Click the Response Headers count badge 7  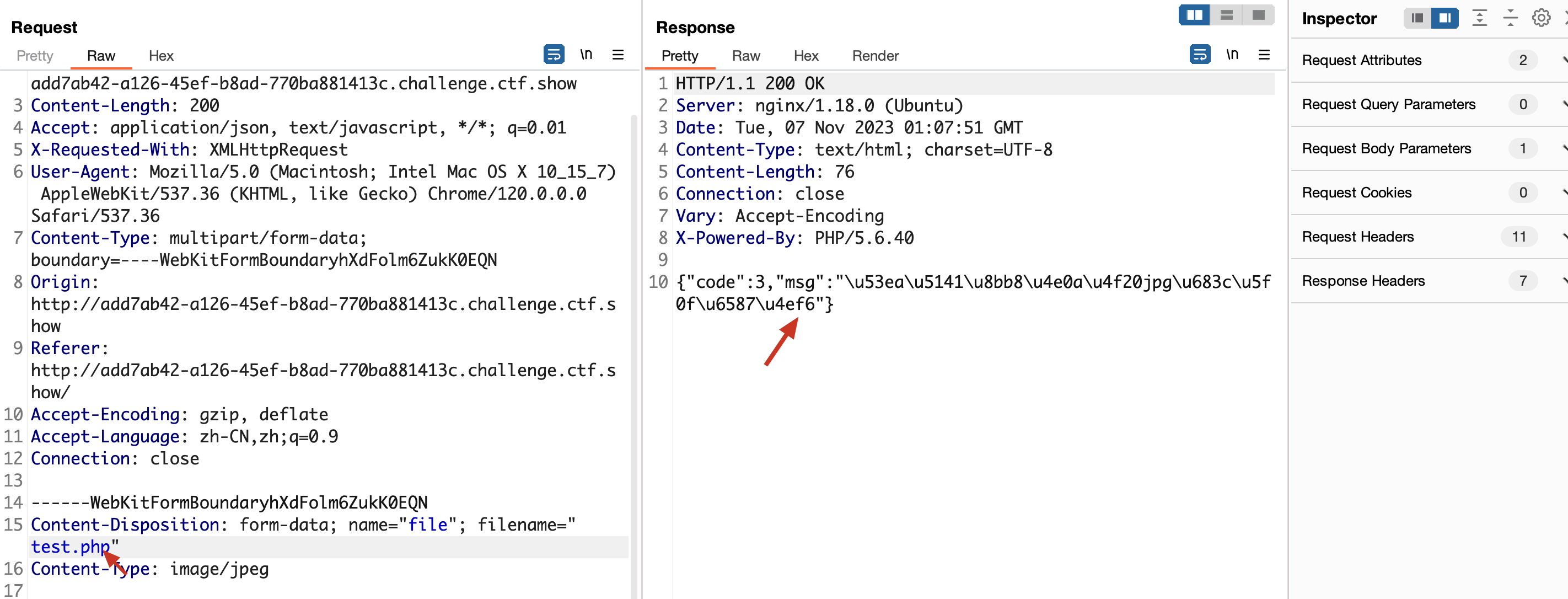pos(1522,281)
